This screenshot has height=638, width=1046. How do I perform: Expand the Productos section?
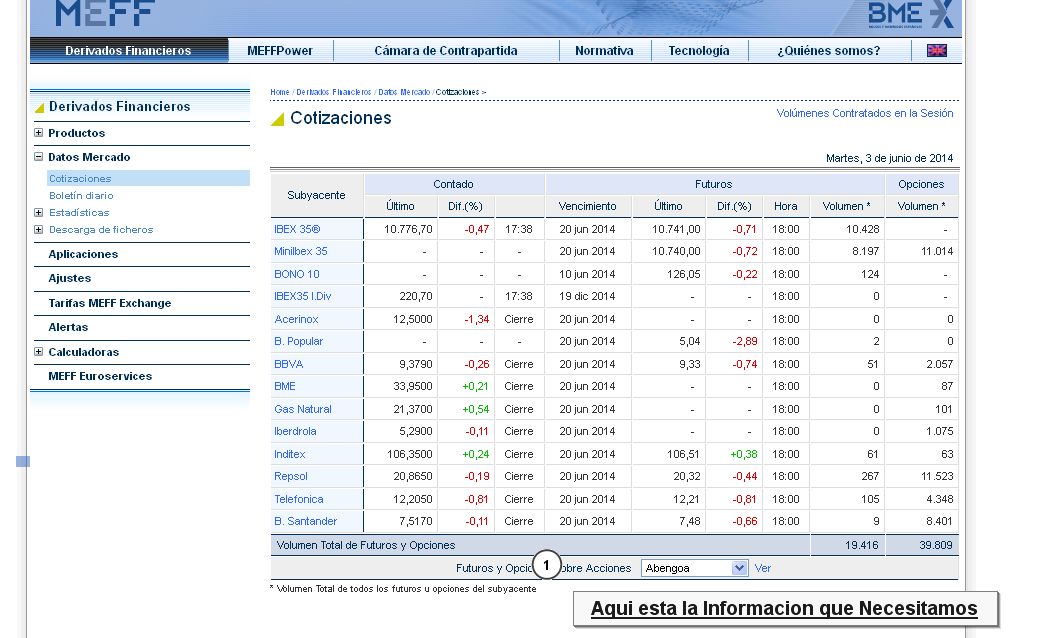pyautogui.click(x=39, y=133)
